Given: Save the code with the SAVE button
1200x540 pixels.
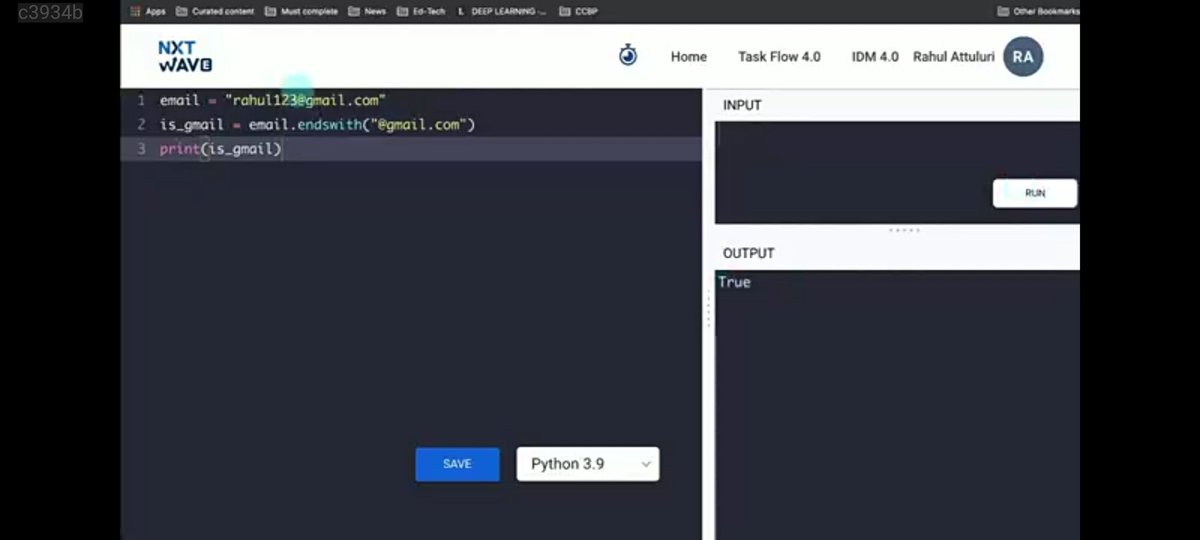Looking at the screenshot, I should [x=457, y=464].
